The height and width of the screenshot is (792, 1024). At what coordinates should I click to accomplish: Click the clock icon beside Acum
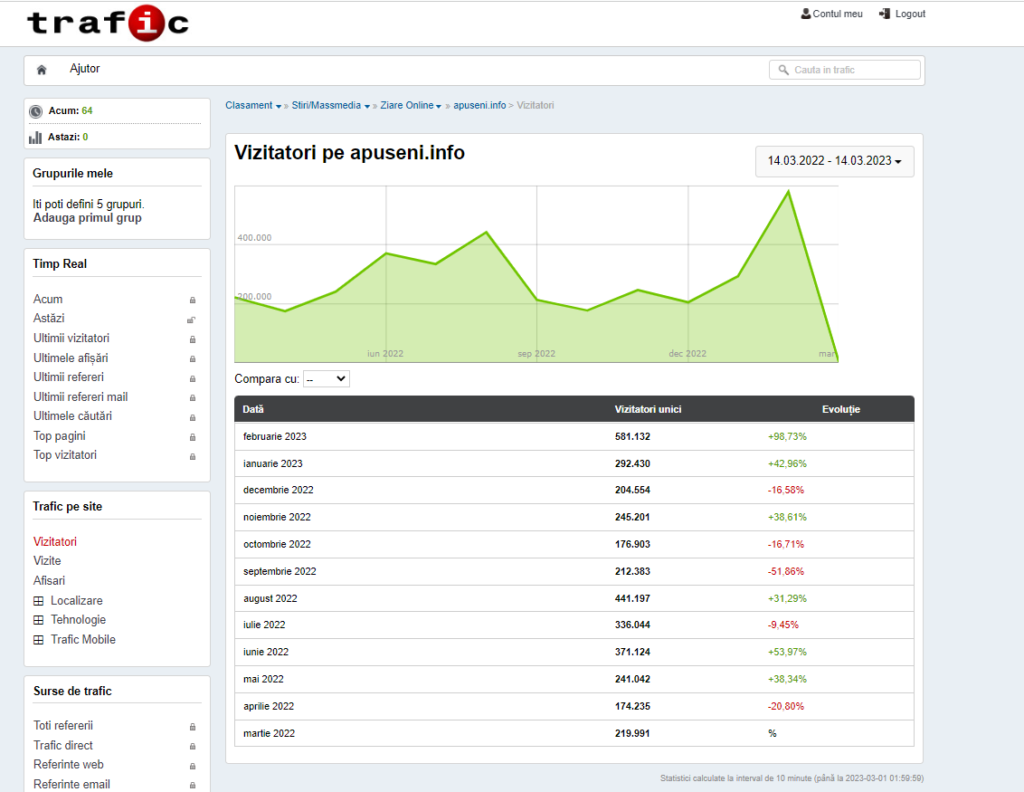coord(36,111)
